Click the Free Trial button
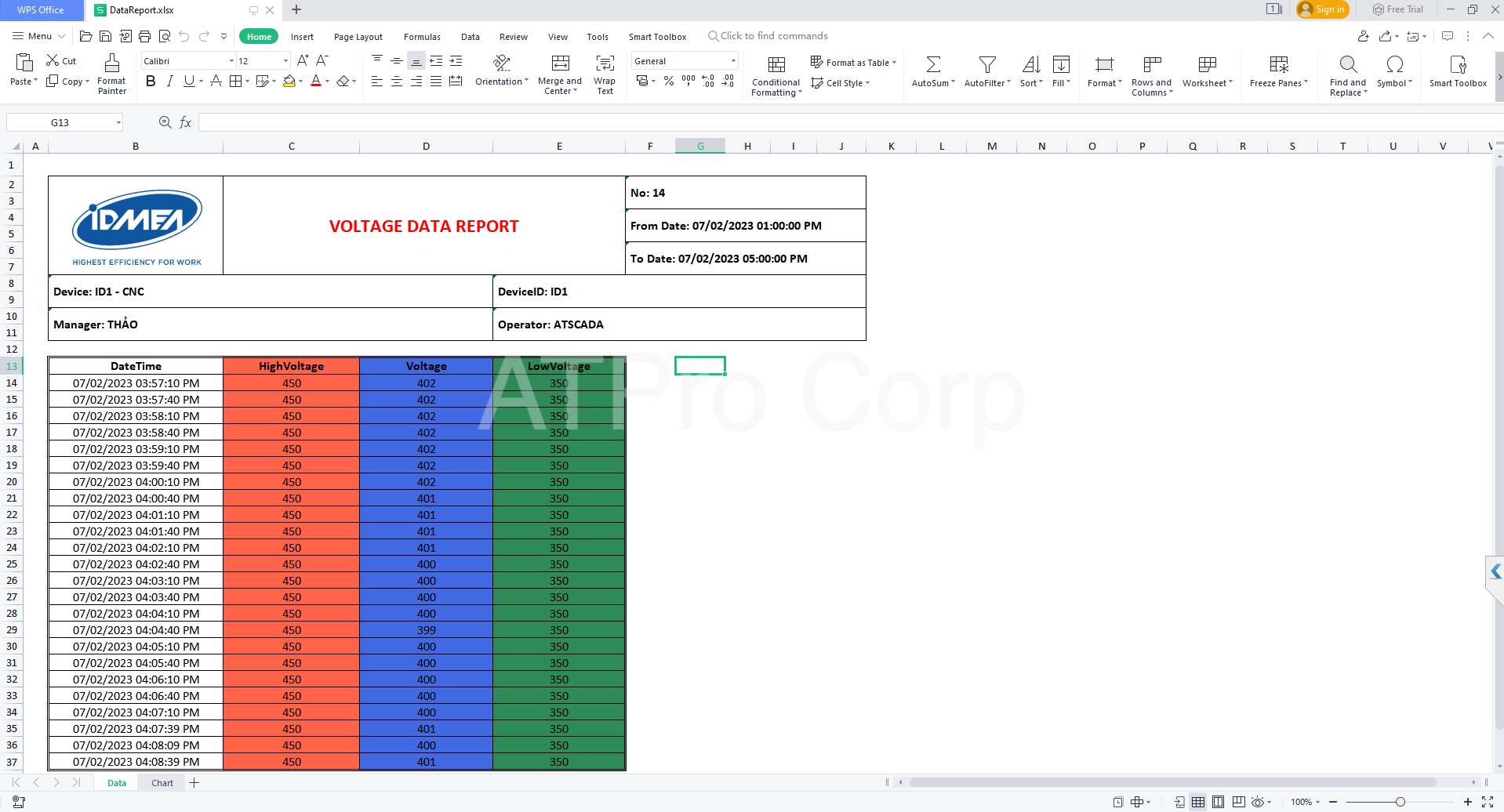Screen dimensions: 1504x812 coord(1398,9)
